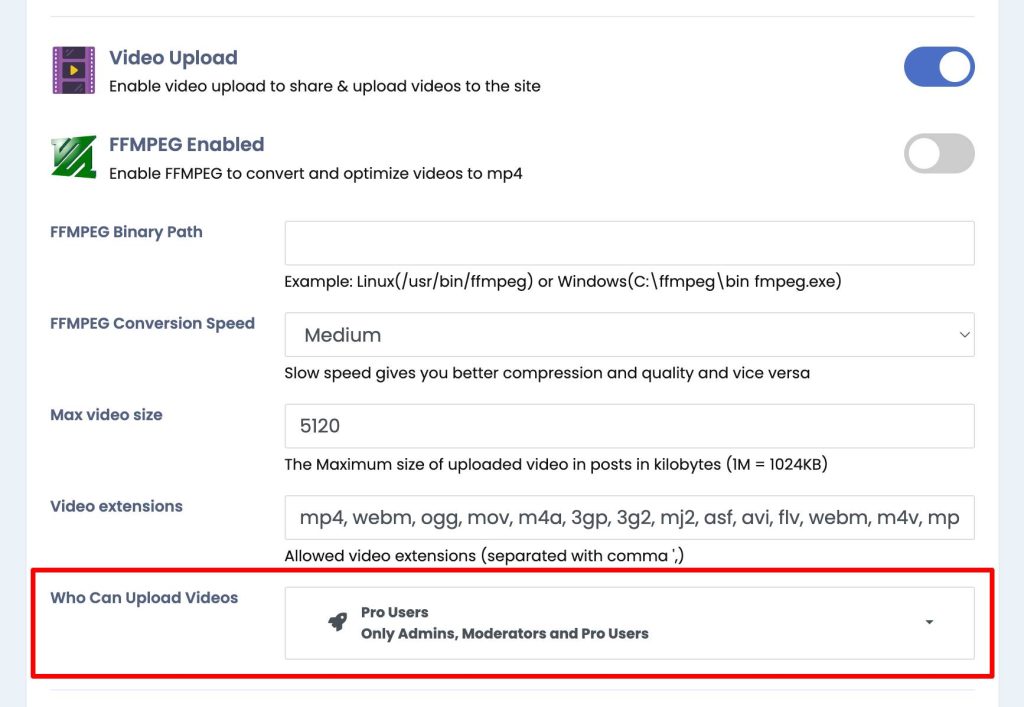Click the caret arrow in Pro Users selector
Image resolution: width=1024 pixels, height=707 pixels.
pos(929,622)
